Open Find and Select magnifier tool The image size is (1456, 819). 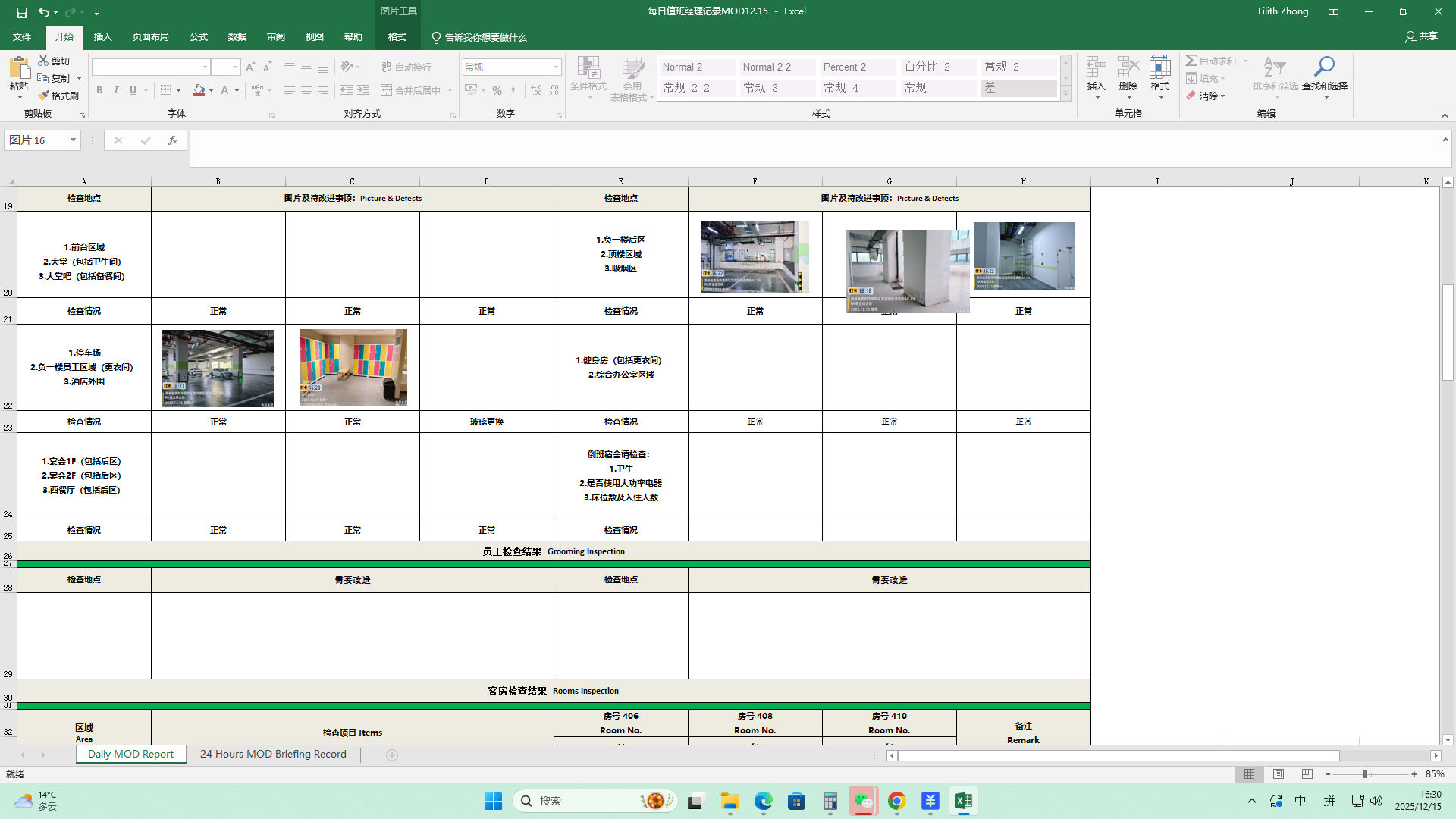pyautogui.click(x=1324, y=67)
